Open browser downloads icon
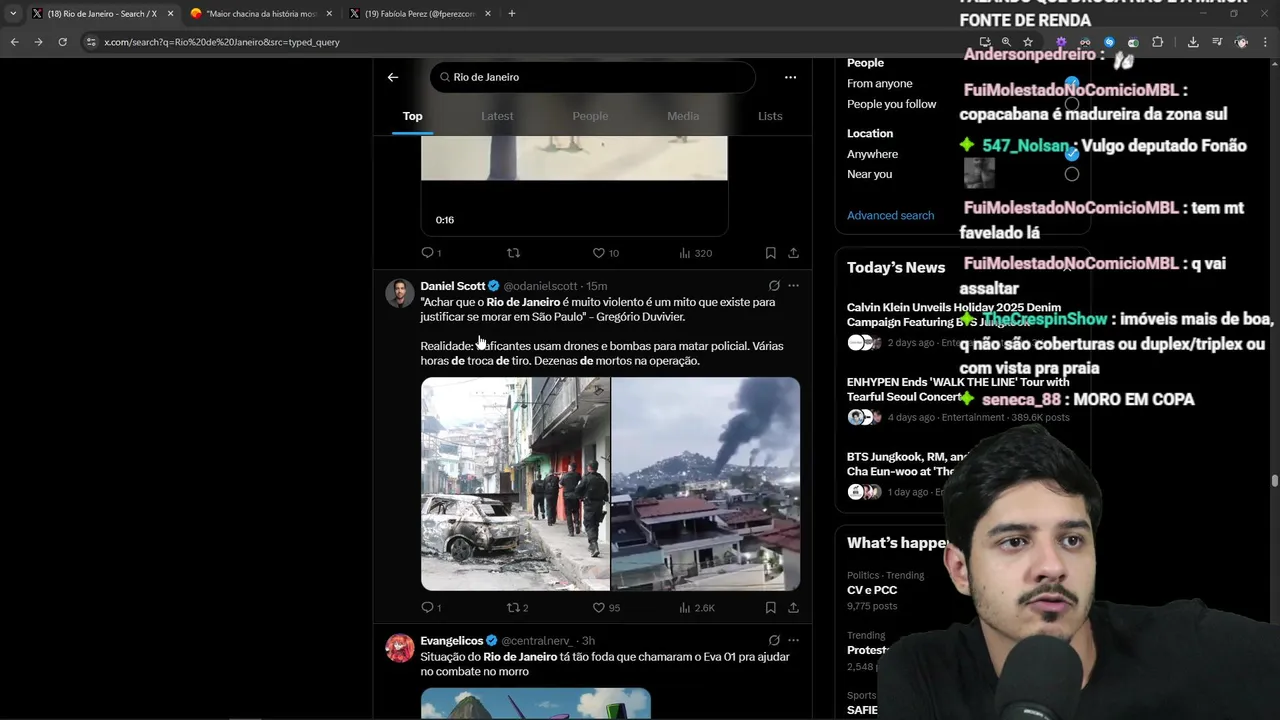The image size is (1280, 720). (1193, 42)
